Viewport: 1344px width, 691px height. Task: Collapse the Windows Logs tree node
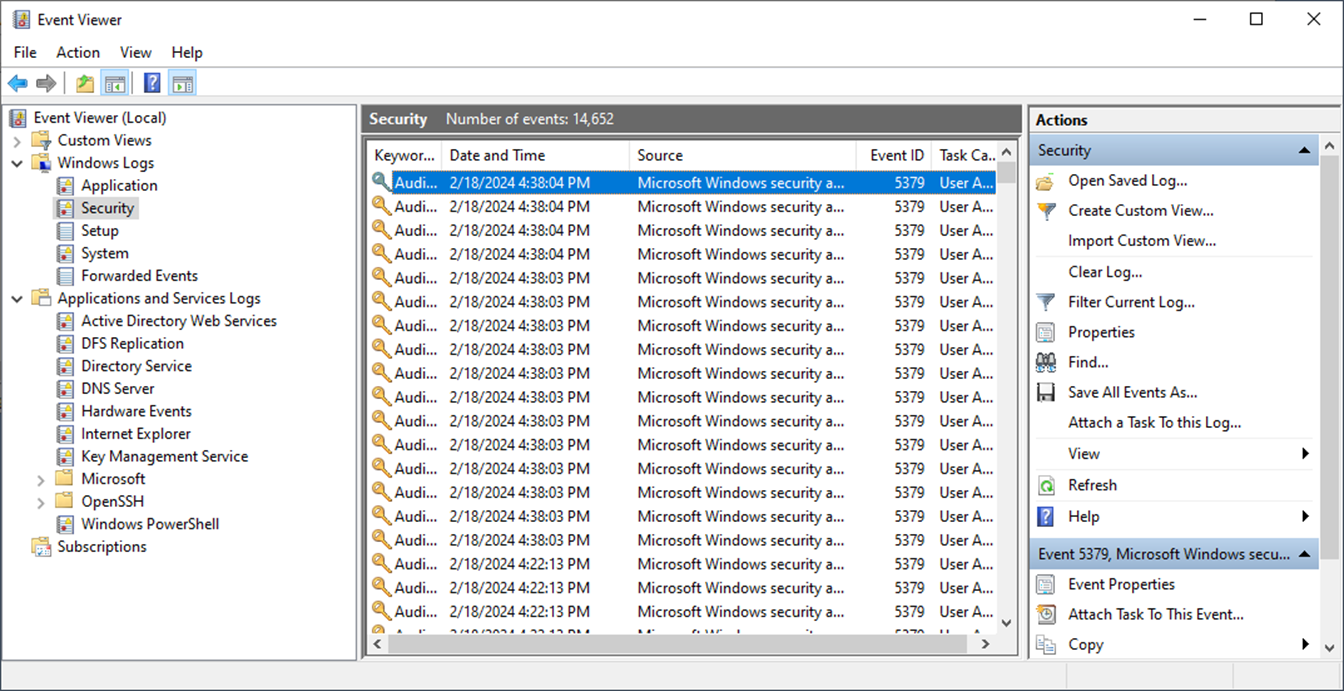coord(17,163)
